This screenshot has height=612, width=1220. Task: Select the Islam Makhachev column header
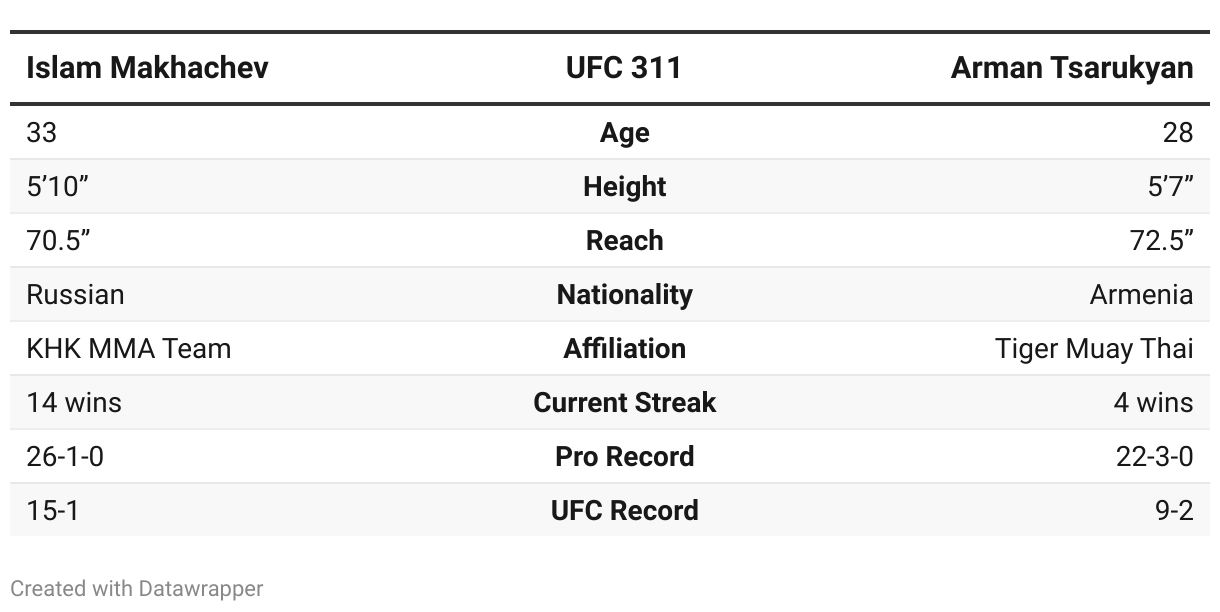click(147, 68)
